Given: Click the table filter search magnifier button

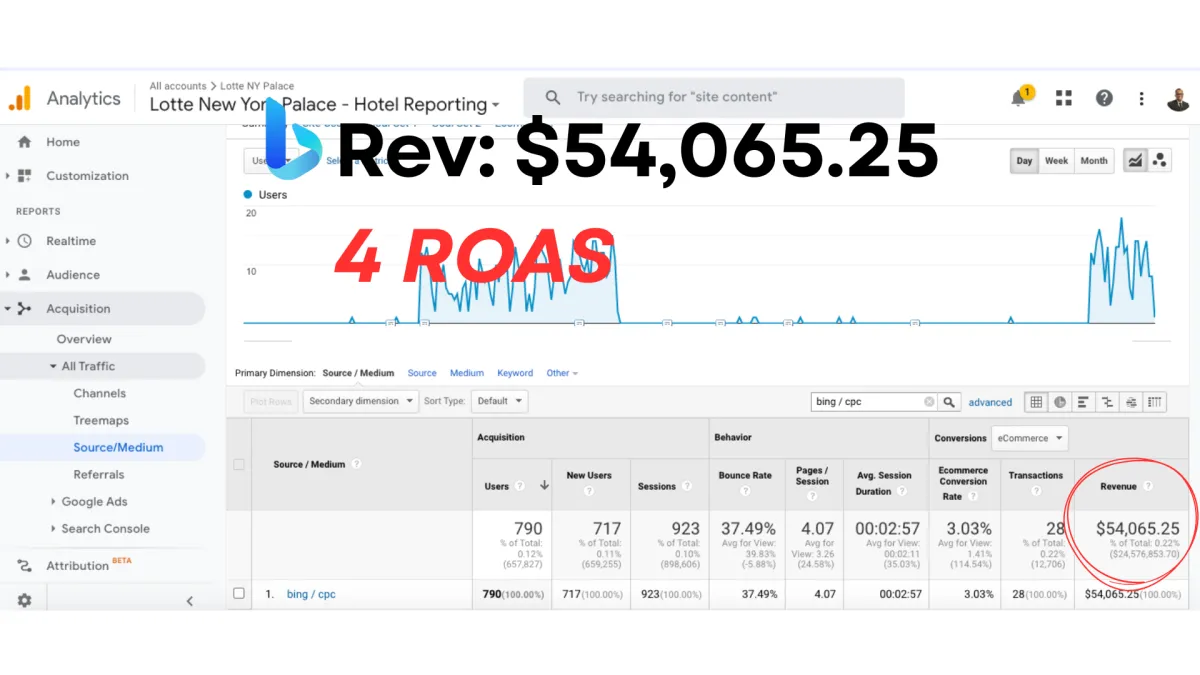Looking at the screenshot, I should [x=950, y=402].
